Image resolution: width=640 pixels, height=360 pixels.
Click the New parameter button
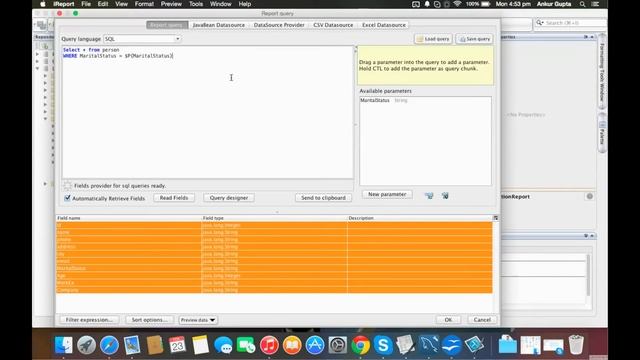(x=387, y=194)
